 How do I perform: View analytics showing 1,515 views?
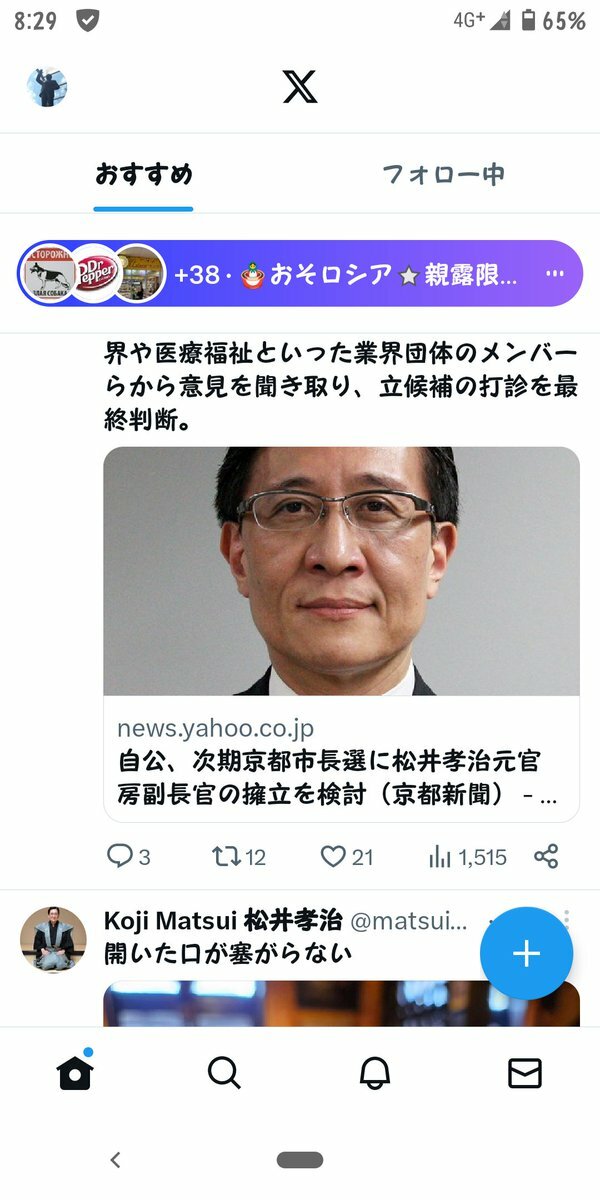coord(467,857)
